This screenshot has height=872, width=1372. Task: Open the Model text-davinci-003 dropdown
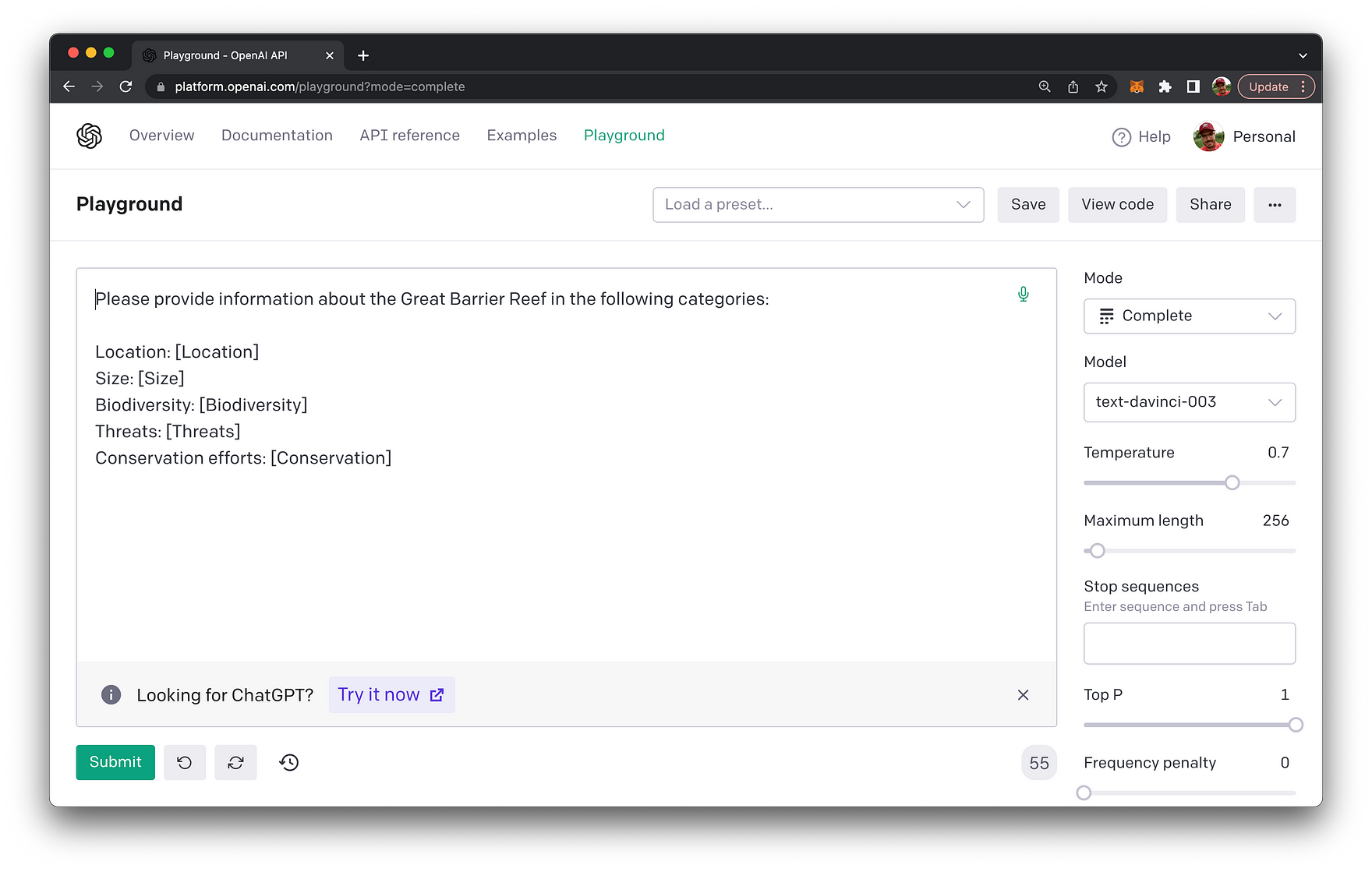pyautogui.click(x=1190, y=402)
